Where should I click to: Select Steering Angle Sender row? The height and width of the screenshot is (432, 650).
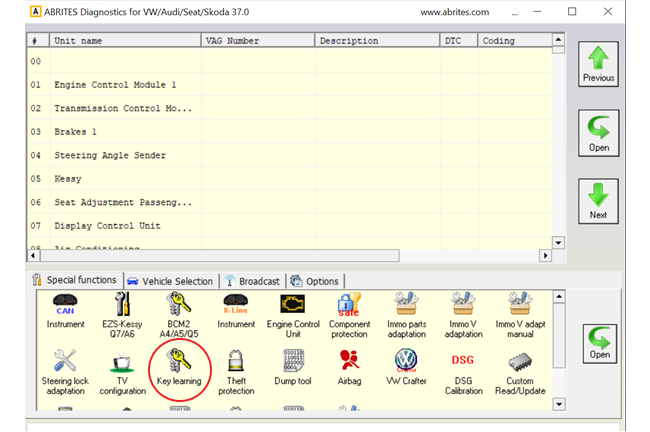click(290, 155)
